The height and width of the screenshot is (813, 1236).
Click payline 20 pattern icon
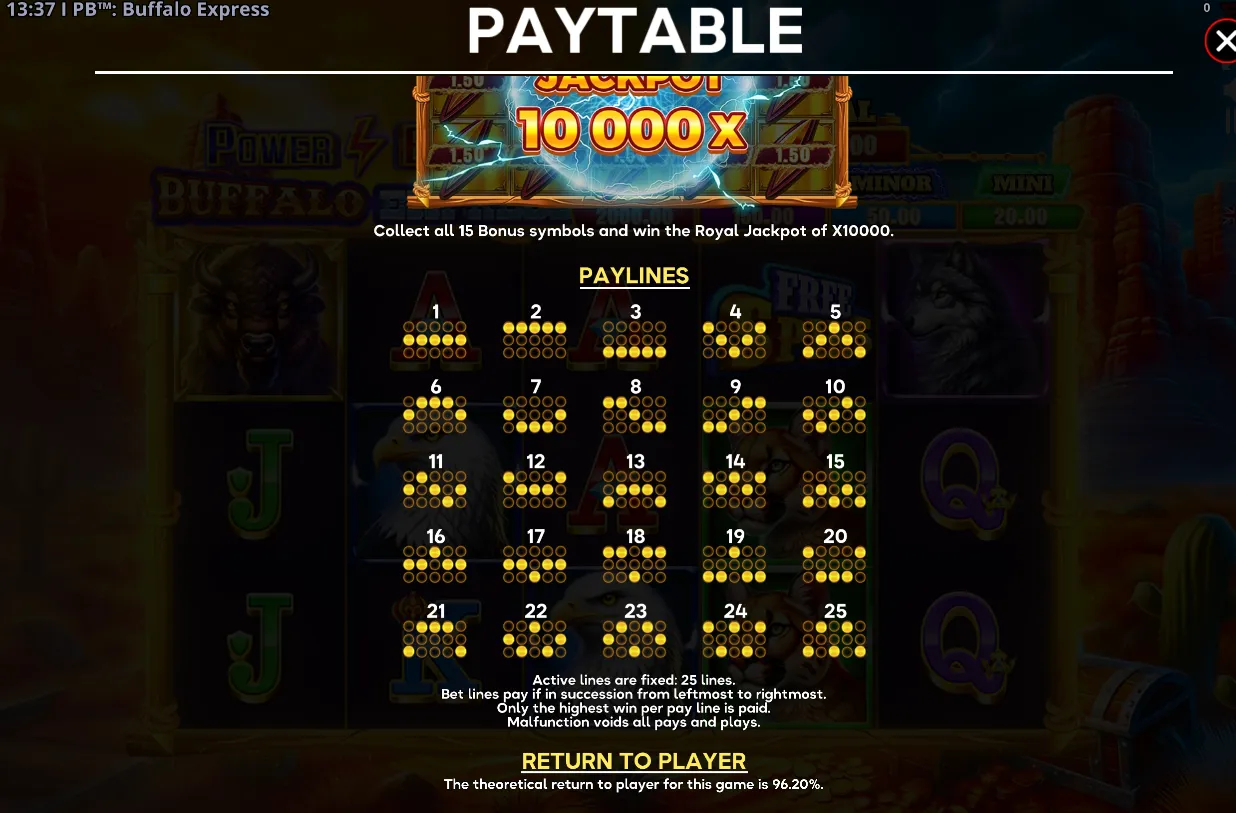(x=835, y=565)
